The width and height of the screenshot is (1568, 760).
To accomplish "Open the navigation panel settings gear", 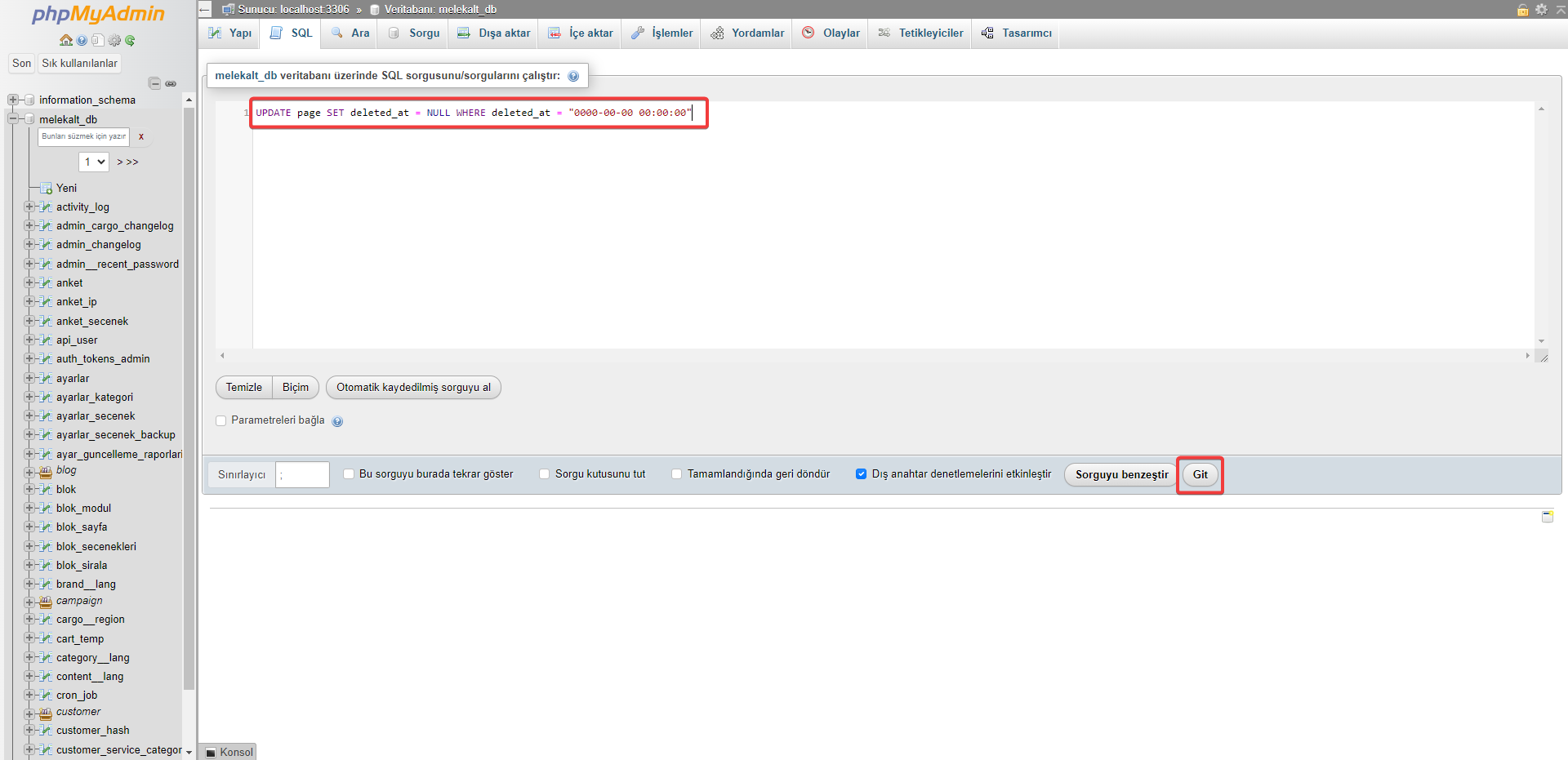I will pos(114,40).
